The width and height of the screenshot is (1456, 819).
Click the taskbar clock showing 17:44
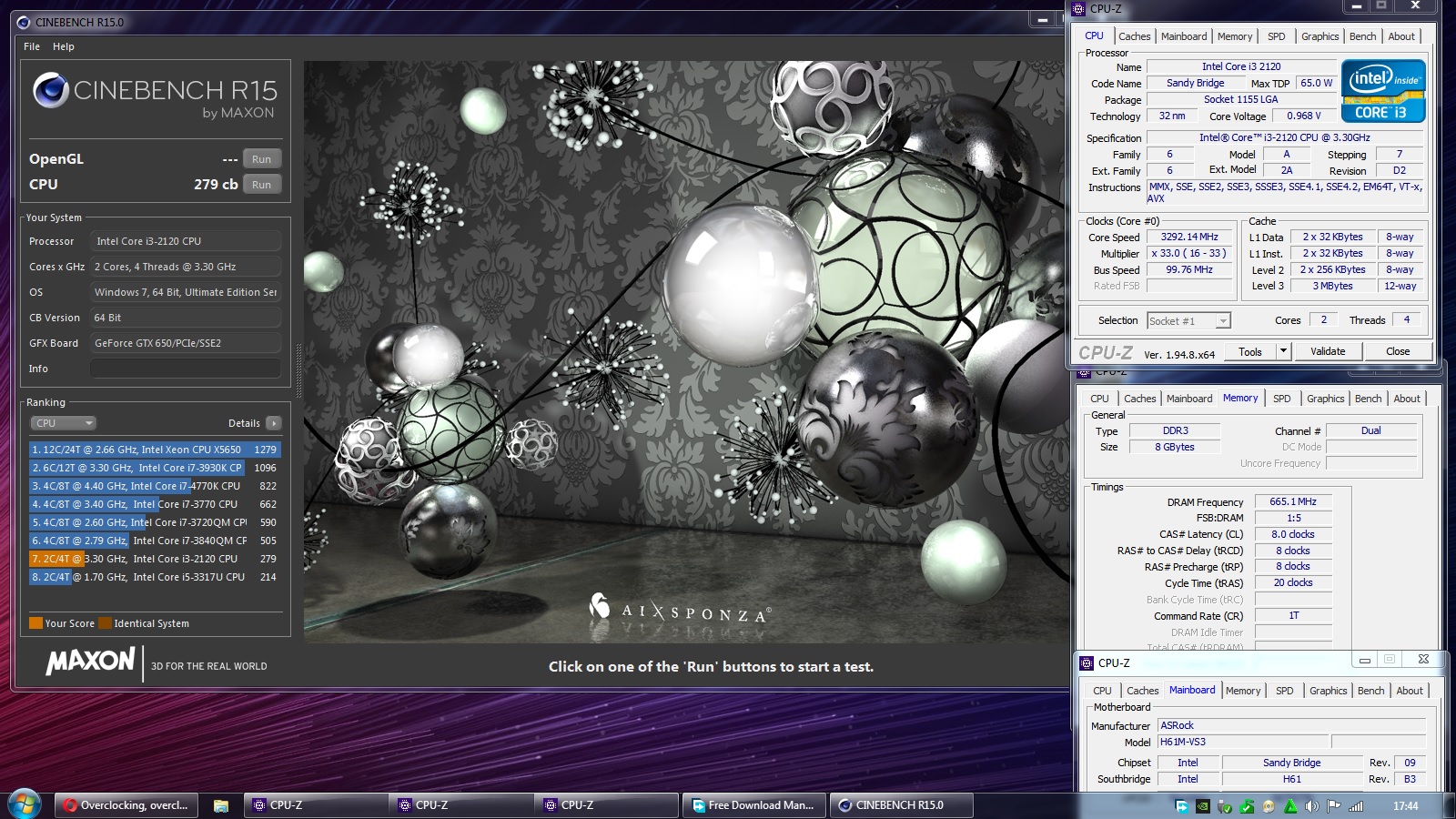(x=1405, y=806)
